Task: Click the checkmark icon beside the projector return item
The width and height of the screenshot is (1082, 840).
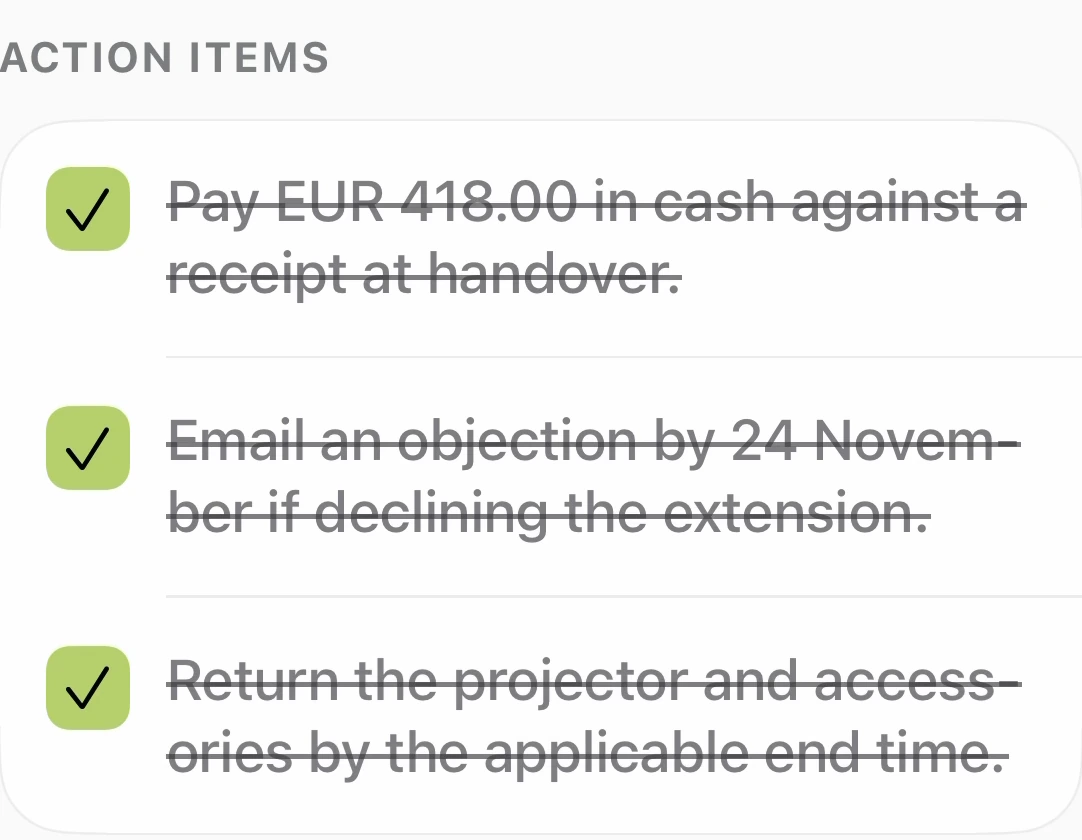Action: pyautogui.click(x=88, y=687)
